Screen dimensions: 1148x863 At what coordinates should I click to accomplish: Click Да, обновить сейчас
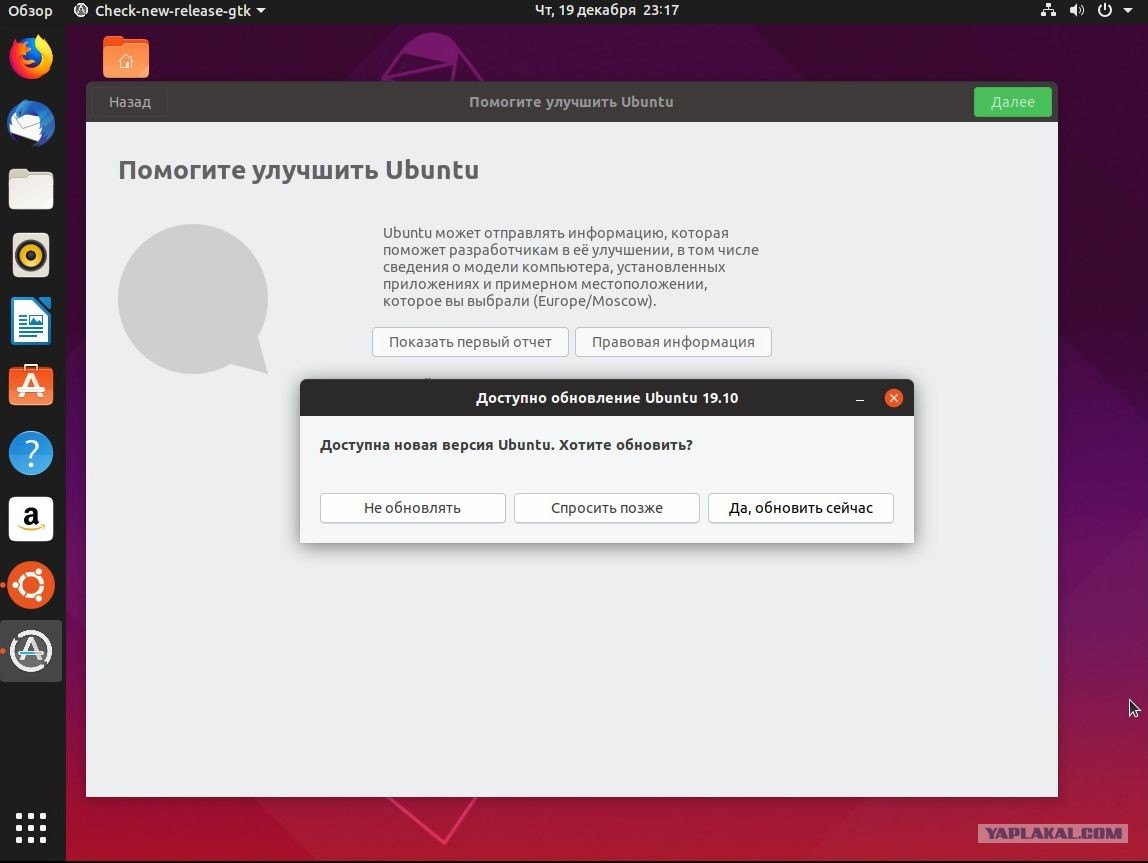[800, 508]
